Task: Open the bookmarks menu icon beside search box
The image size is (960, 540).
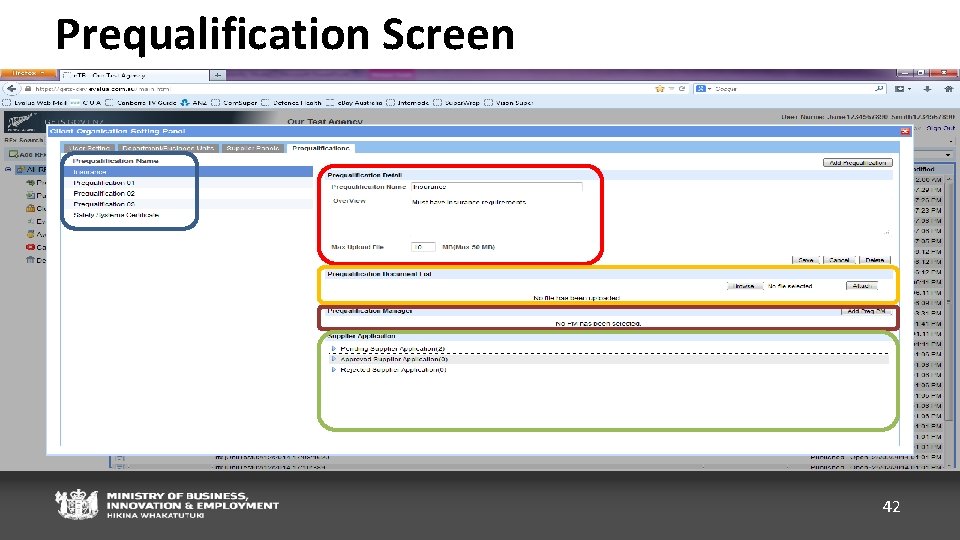Action: coord(899,89)
